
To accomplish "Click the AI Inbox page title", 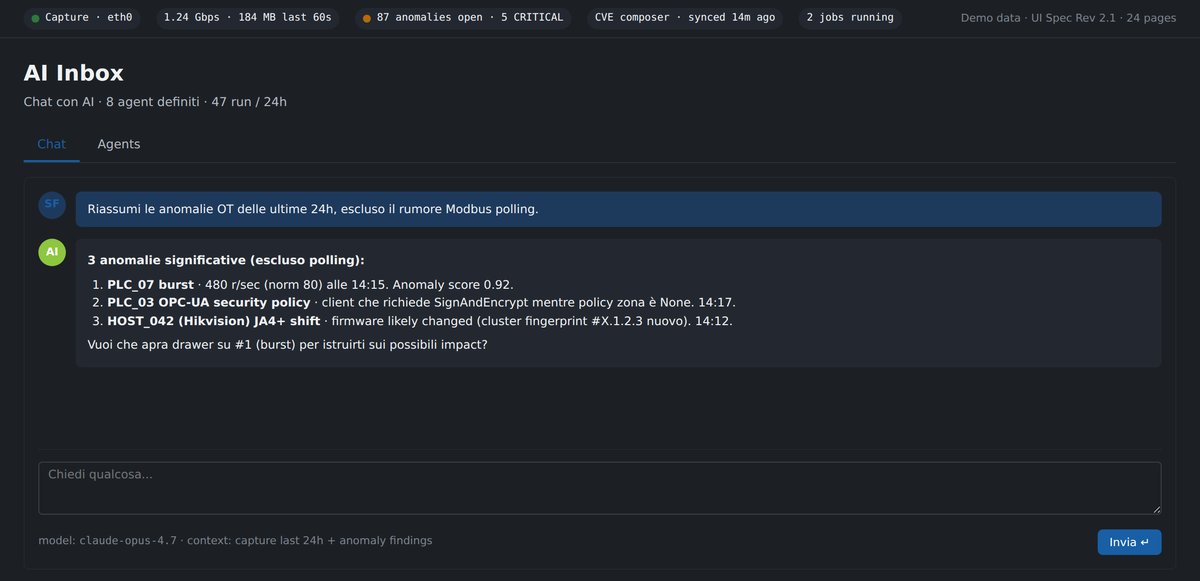I will coord(74,73).
